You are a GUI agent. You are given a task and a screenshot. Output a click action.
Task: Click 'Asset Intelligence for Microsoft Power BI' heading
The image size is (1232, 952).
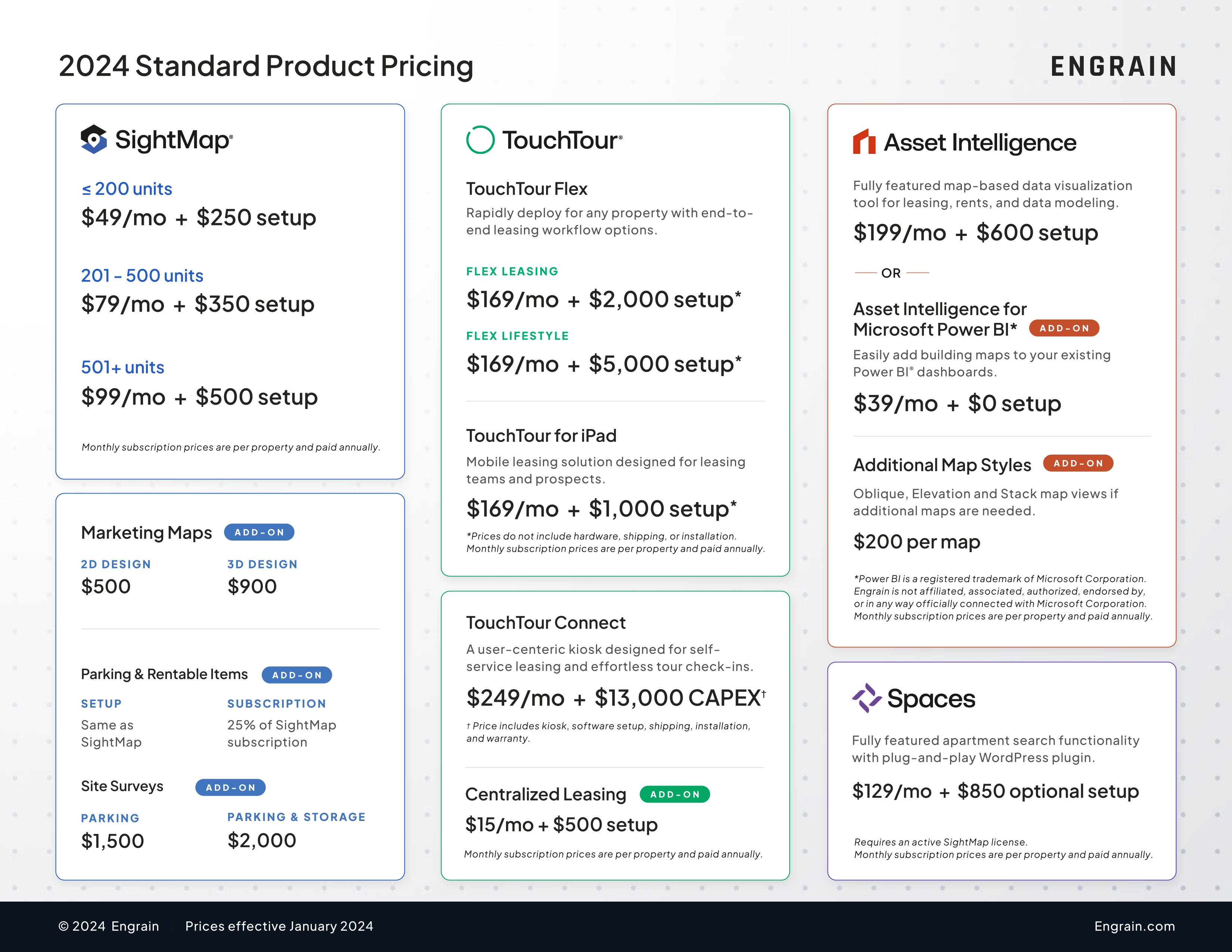pyautogui.click(x=940, y=319)
